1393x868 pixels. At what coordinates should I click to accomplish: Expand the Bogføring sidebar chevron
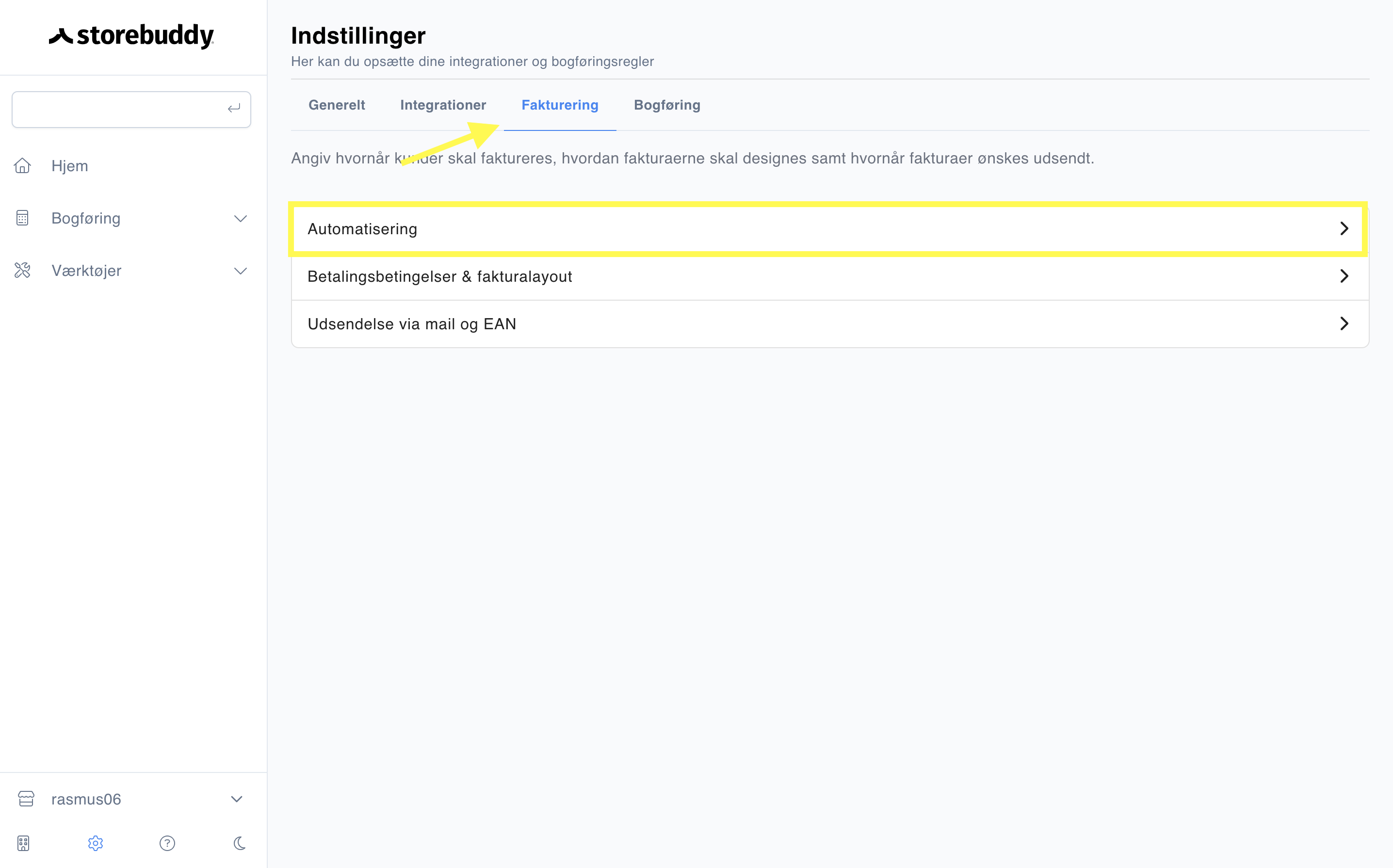coord(241,219)
